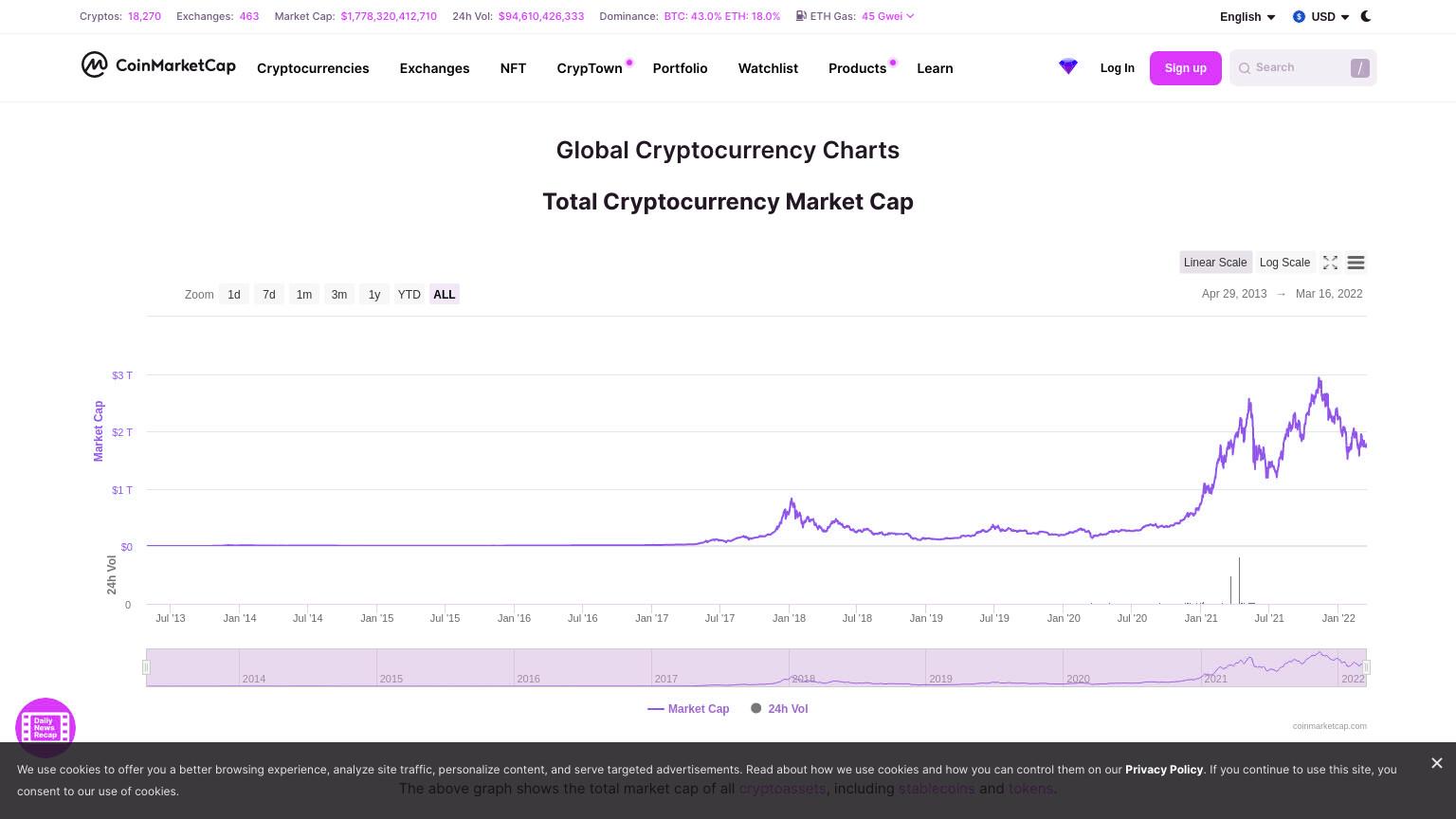The width and height of the screenshot is (1456, 819).
Task: Set chart zoom to 7d
Action: tap(269, 295)
